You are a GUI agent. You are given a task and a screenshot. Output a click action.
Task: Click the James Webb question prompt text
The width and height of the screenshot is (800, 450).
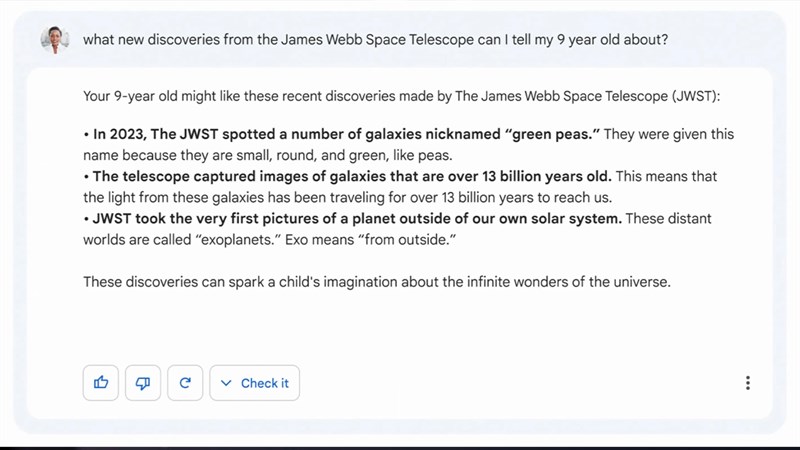click(x=375, y=40)
